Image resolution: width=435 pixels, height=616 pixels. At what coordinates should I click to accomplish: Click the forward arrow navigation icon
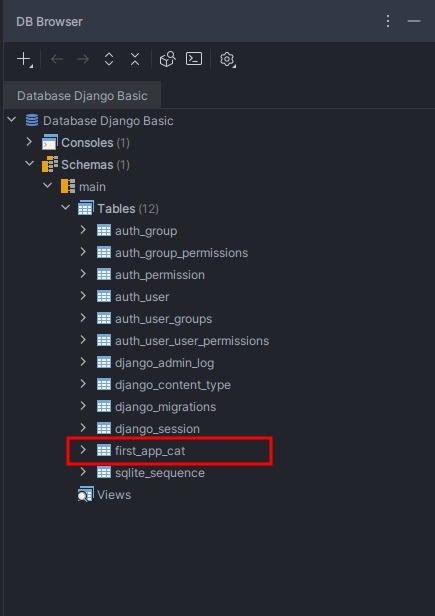point(83,59)
